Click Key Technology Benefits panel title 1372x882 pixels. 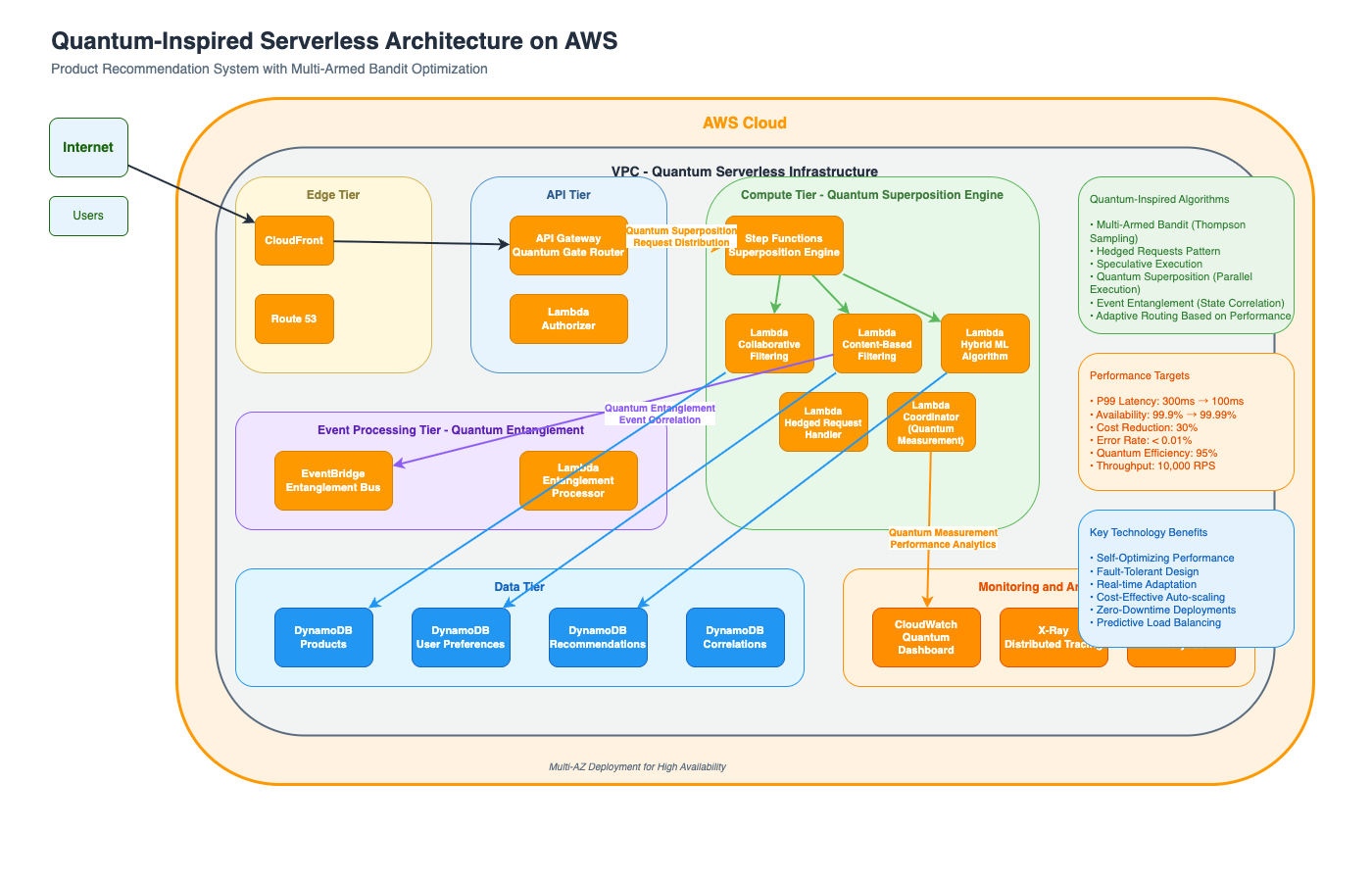tap(1149, 532)
